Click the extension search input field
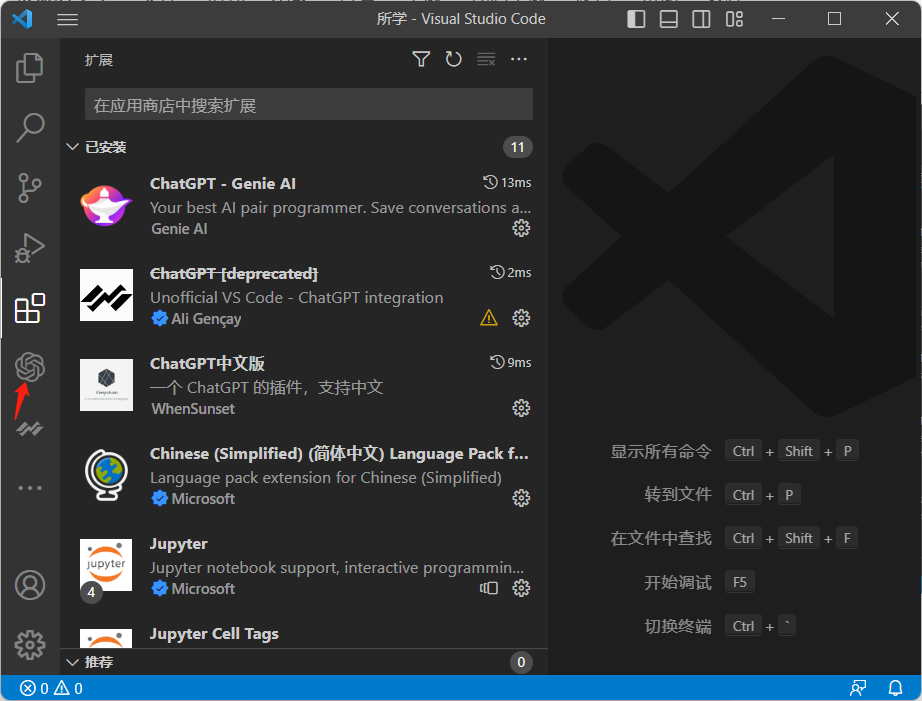922x701 pixels. [309, 105]
